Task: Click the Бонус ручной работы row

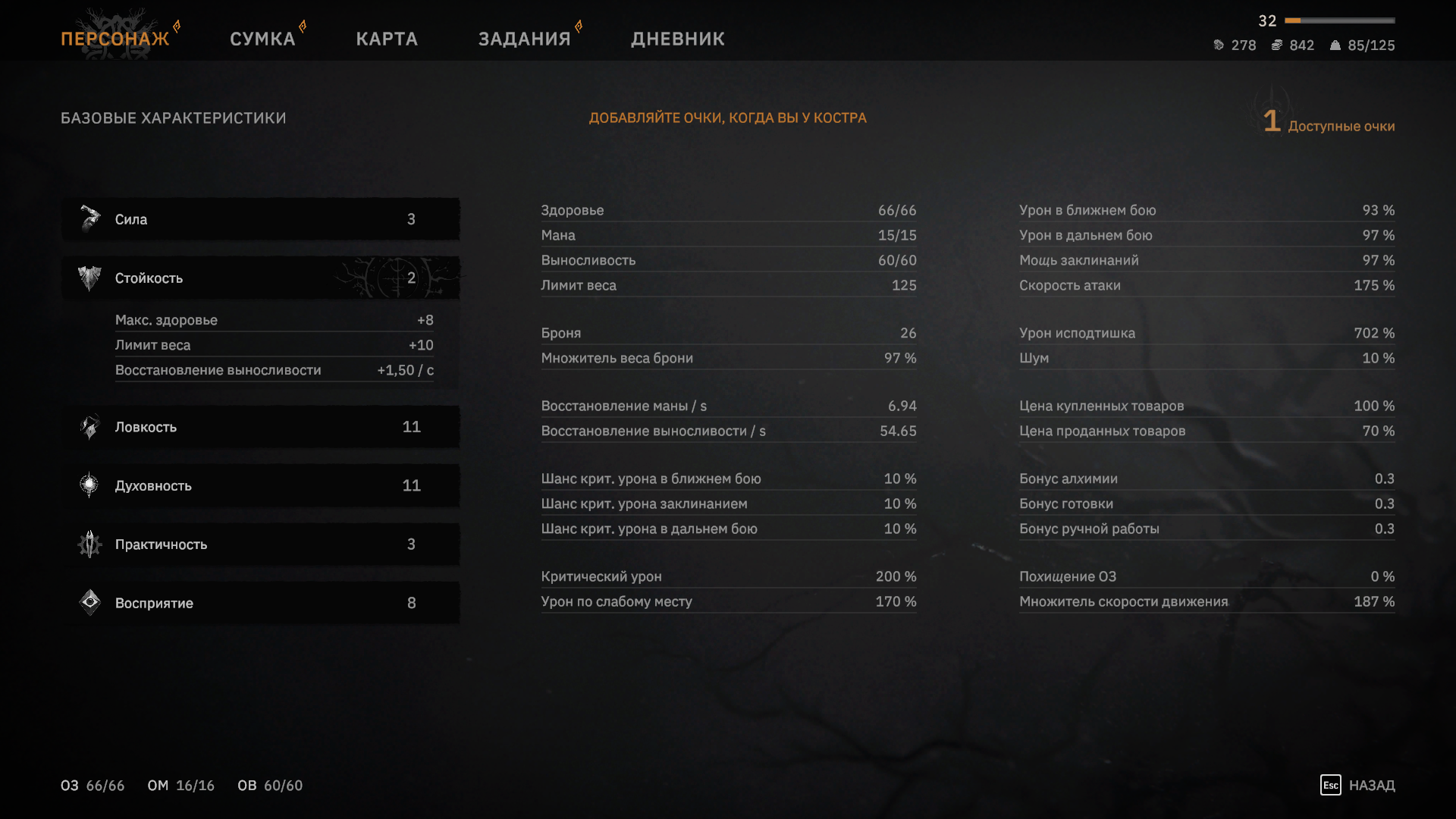Action: point(1207,529)
